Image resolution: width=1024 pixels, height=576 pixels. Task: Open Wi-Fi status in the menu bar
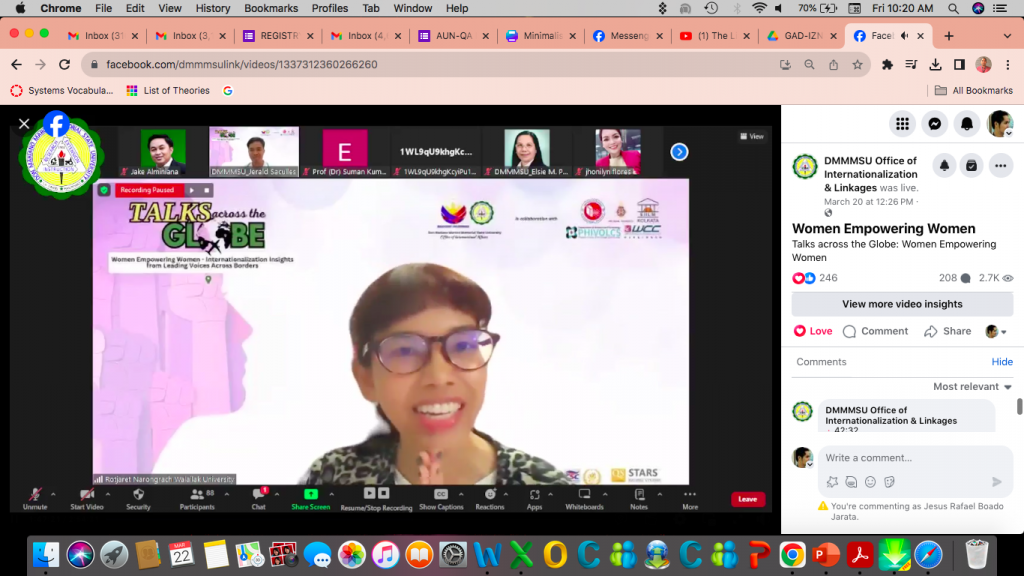(x=759, y=8)
